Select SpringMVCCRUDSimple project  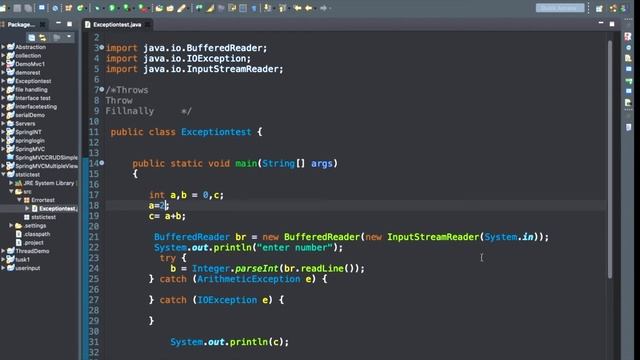(x=47, y=157)
